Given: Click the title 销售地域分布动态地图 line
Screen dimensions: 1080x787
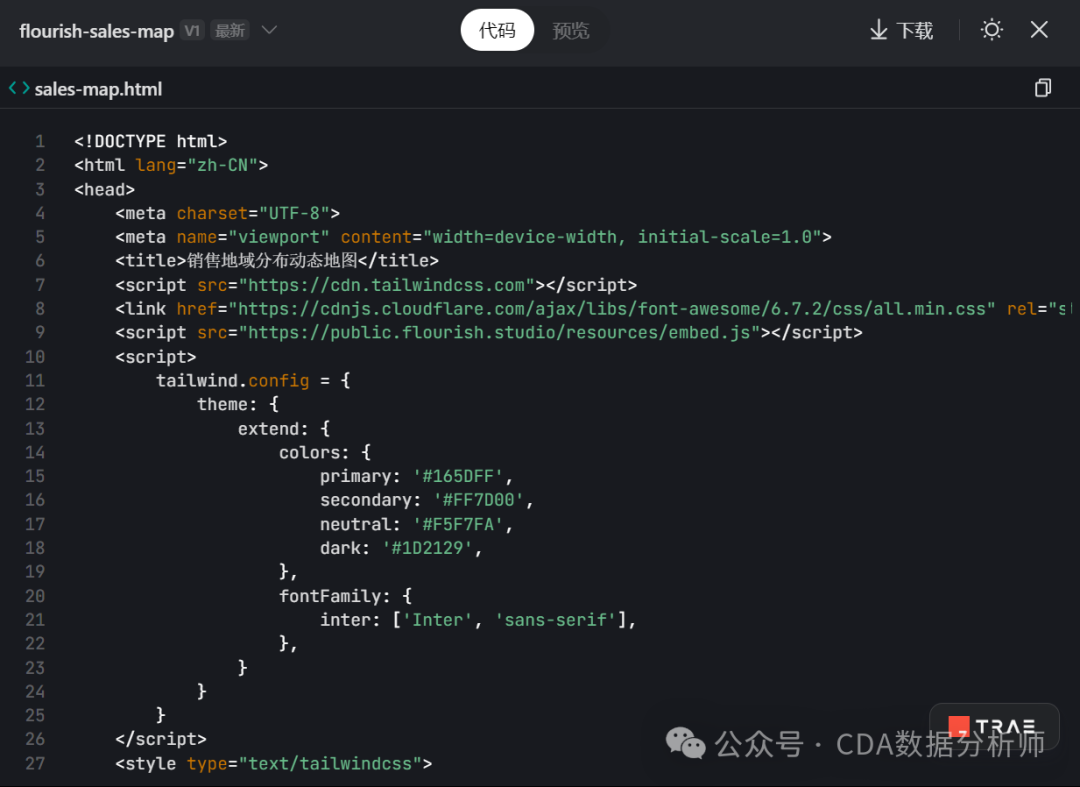Looking at the screenshot, I should [x=277, y=261].
